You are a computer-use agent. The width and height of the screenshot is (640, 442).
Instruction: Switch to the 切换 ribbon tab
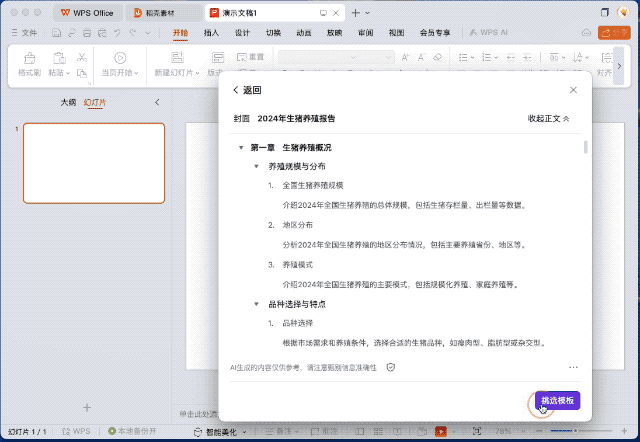(273, 33)
